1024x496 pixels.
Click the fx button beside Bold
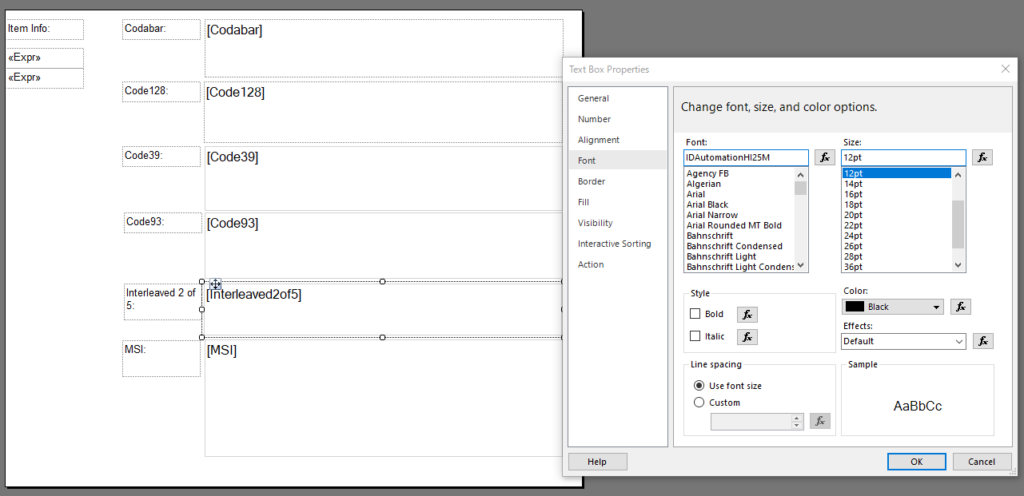pyautogui.click(x=748, y=315)
